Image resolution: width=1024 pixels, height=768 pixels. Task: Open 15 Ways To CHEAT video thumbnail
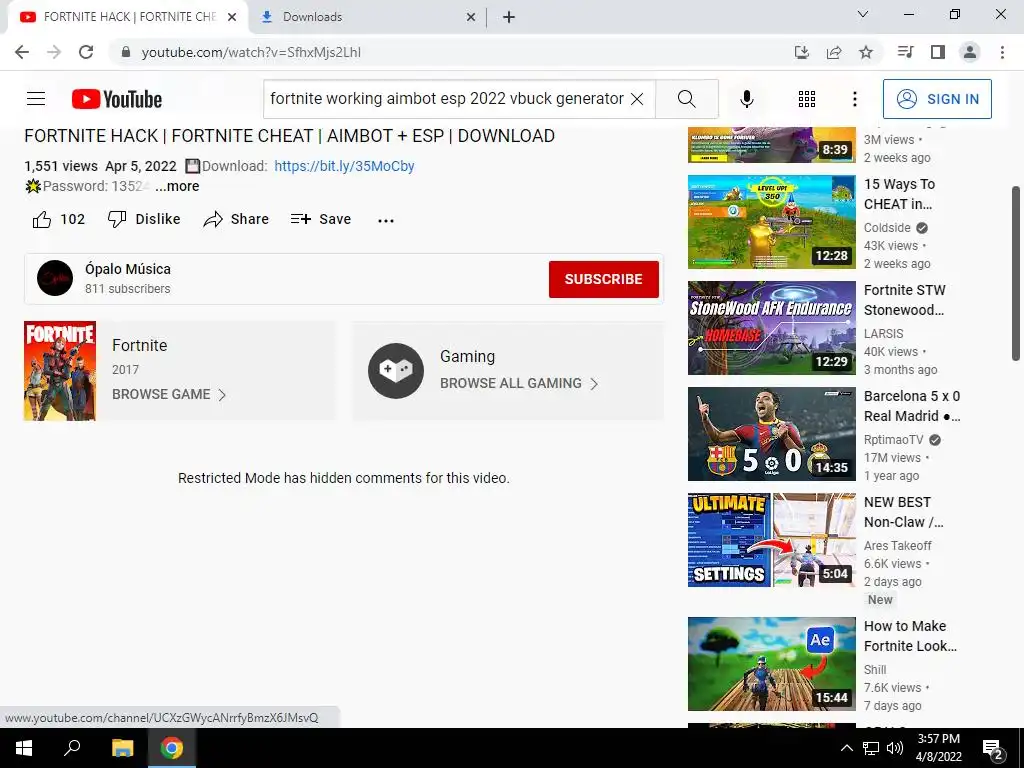pos(771,222)
